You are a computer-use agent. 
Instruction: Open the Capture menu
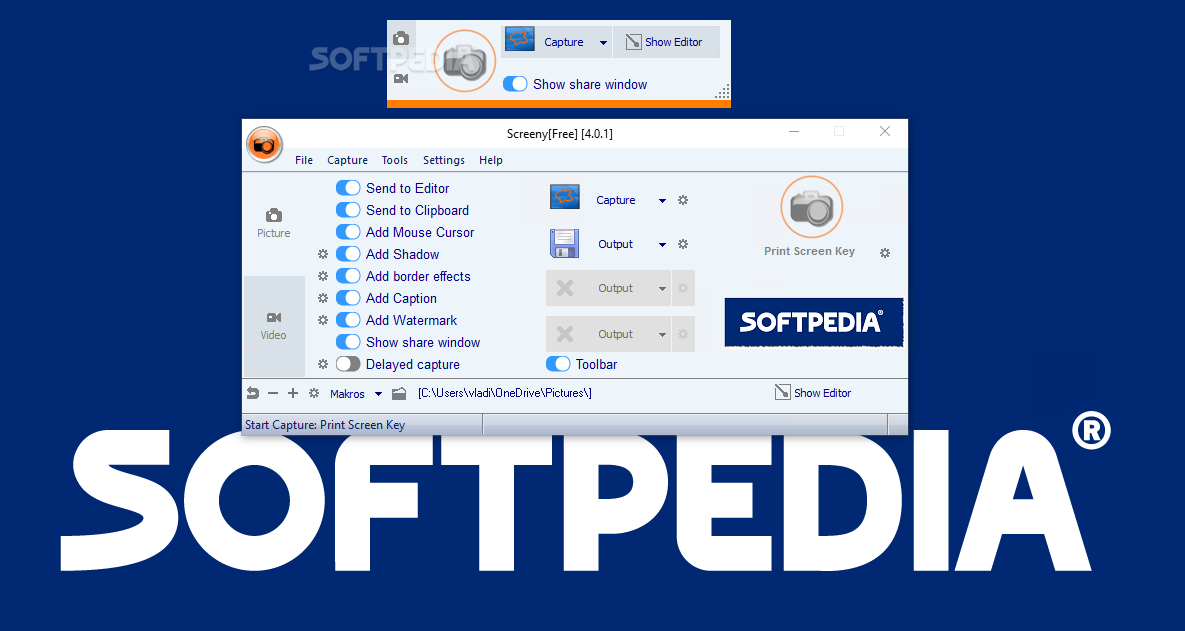(x=348, y=160)
